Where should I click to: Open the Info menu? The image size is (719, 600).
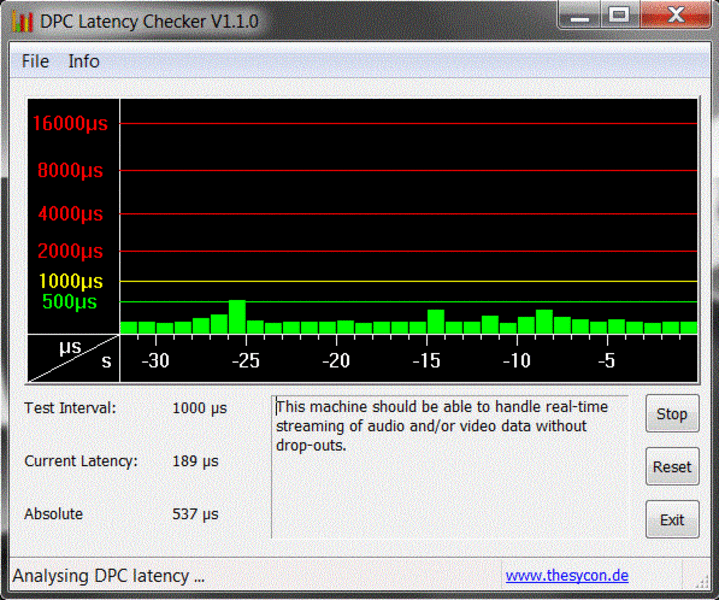pos(84,61)
